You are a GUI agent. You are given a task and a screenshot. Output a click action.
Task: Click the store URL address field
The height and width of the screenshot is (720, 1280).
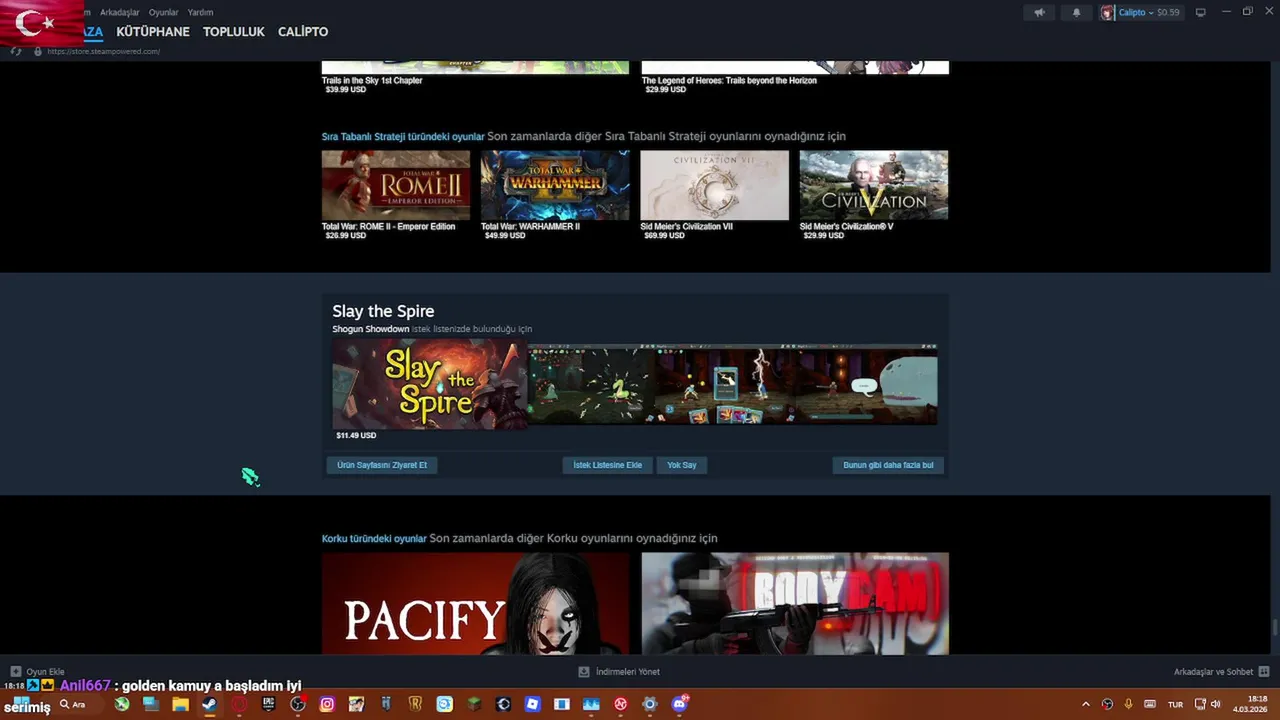(x=104, y=51)
